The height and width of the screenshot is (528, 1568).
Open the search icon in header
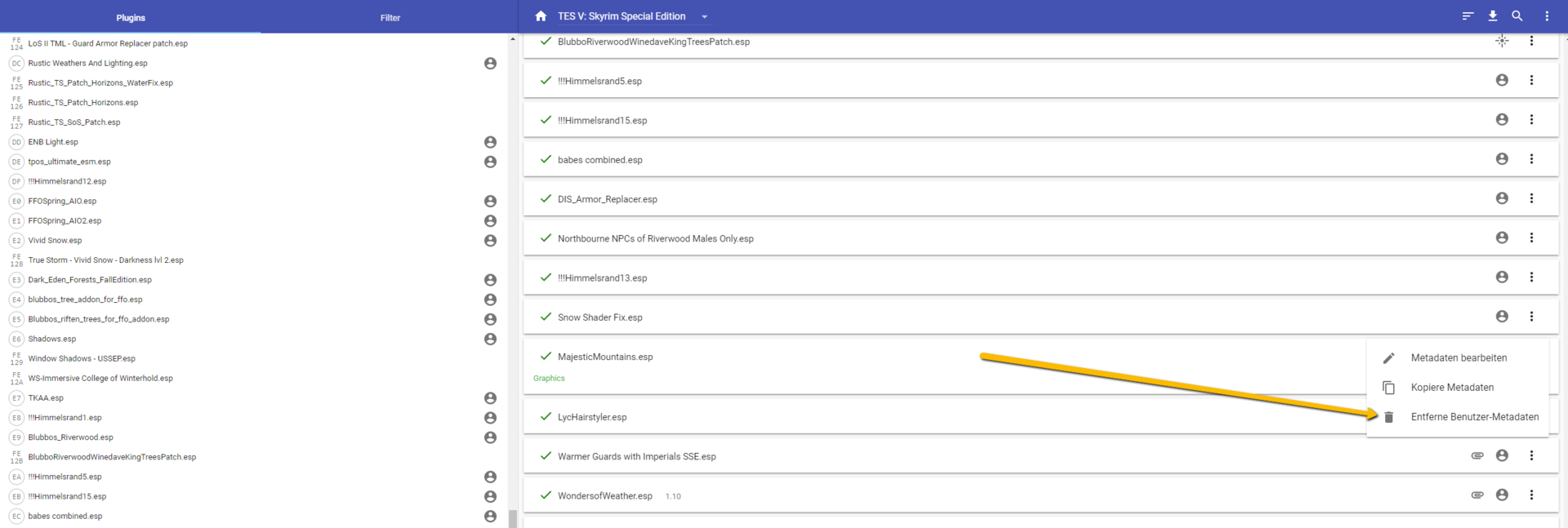point(1517,16)
